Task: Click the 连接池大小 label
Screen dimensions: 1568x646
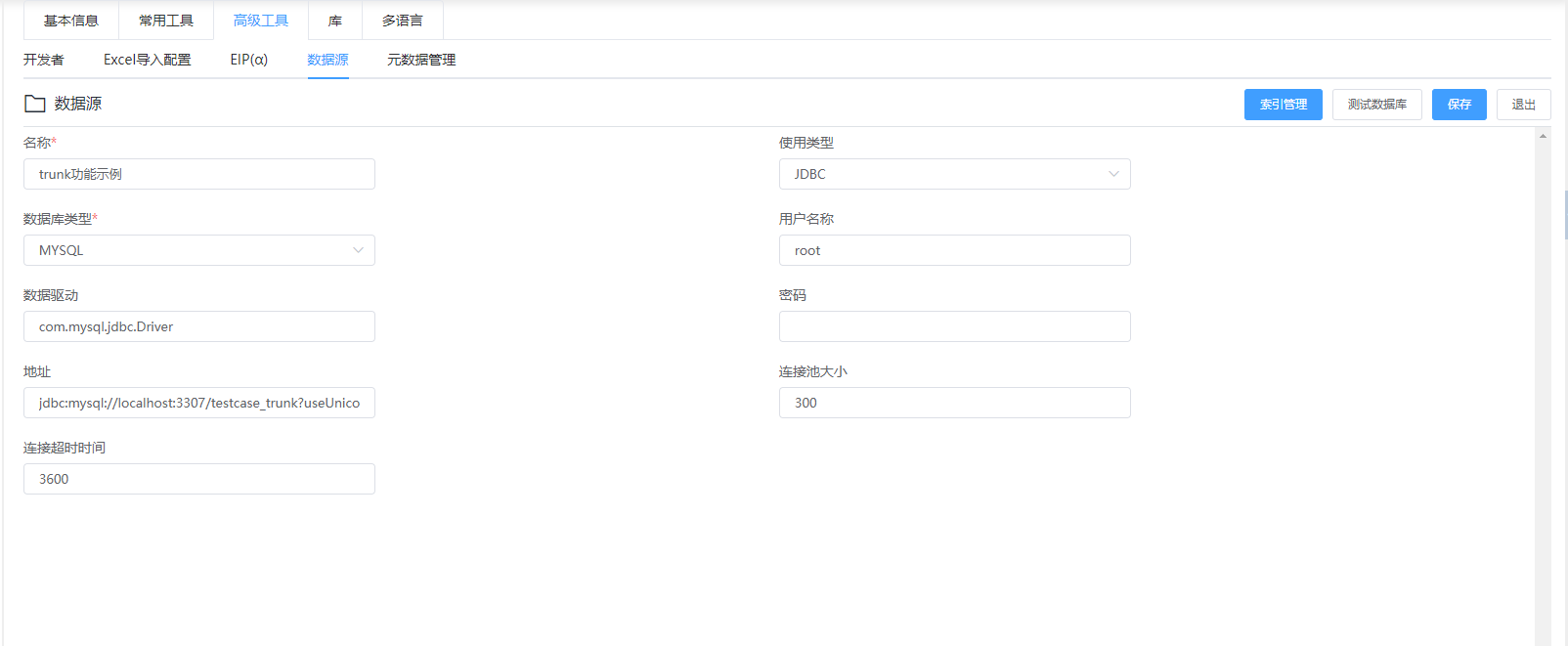Action: pyautogui.click(x=813, y=371)
